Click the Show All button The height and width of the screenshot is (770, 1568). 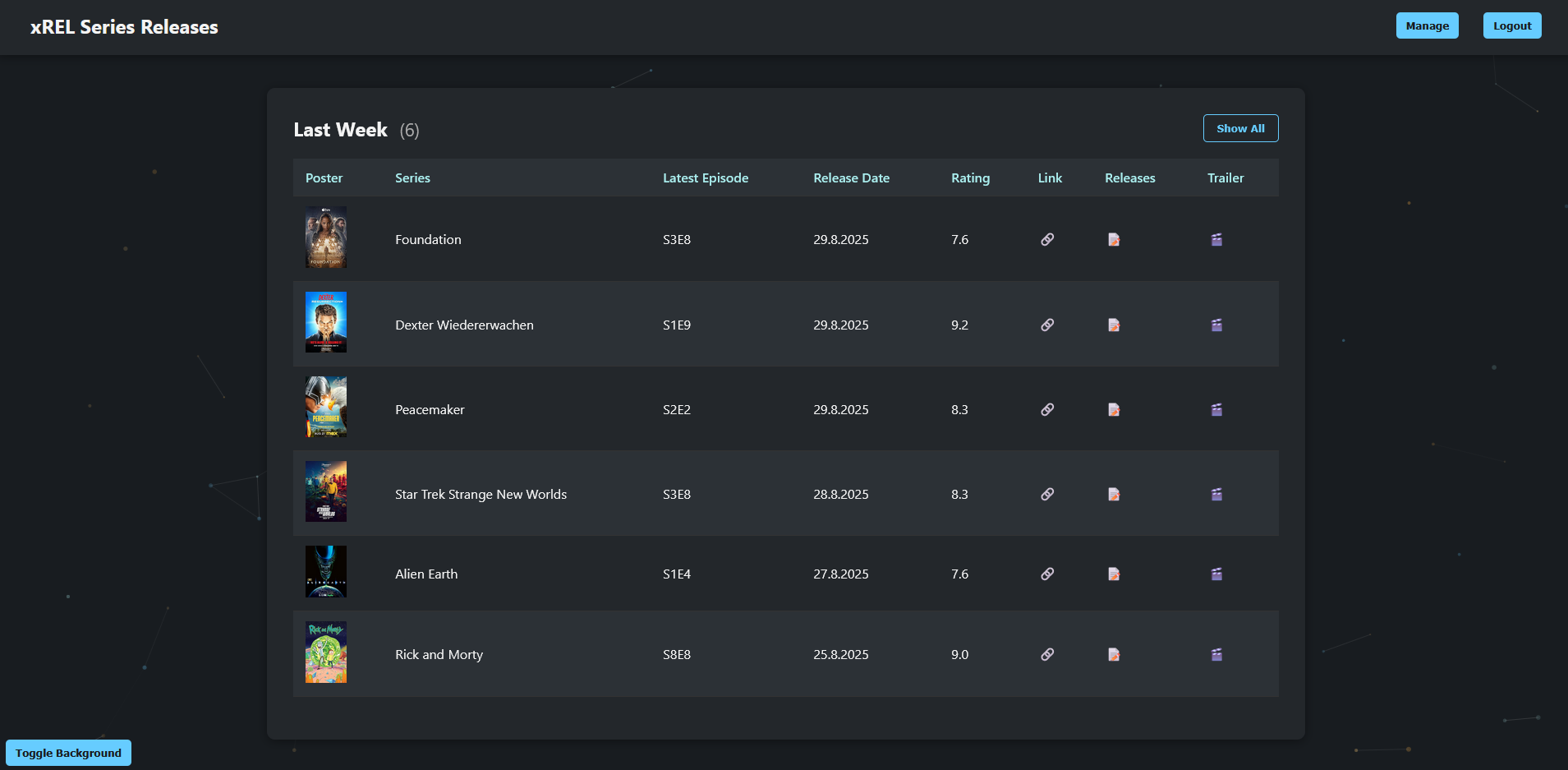[x=1240, y=128]
